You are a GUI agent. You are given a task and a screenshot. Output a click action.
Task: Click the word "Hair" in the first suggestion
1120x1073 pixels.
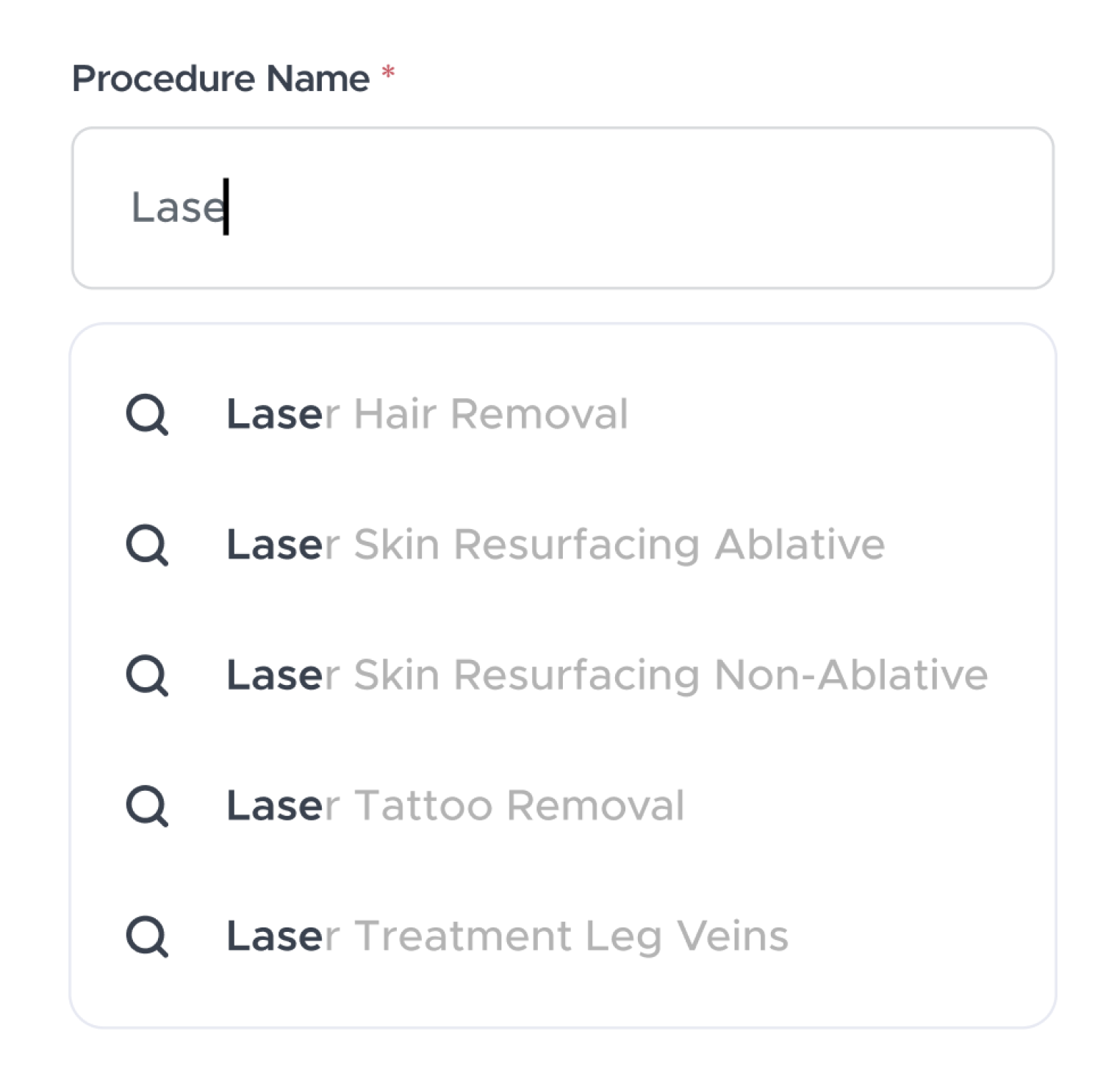tap(395, 414)
